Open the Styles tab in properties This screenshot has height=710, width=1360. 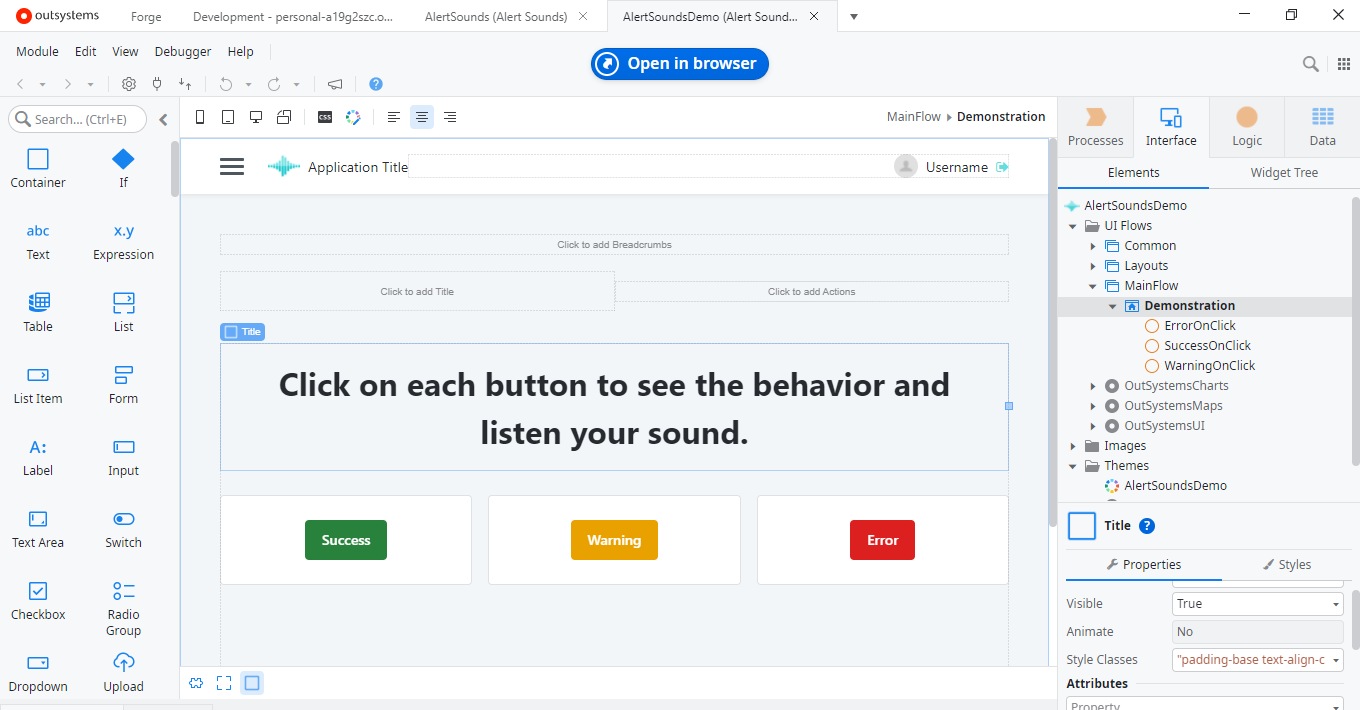tap(1286, 565)
